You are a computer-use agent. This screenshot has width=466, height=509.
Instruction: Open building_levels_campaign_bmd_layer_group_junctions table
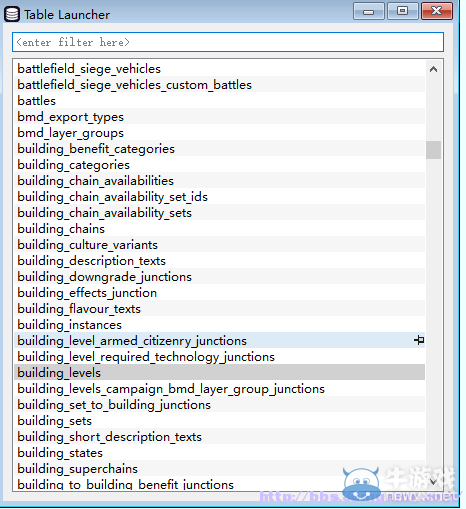[x=219, y=389]
